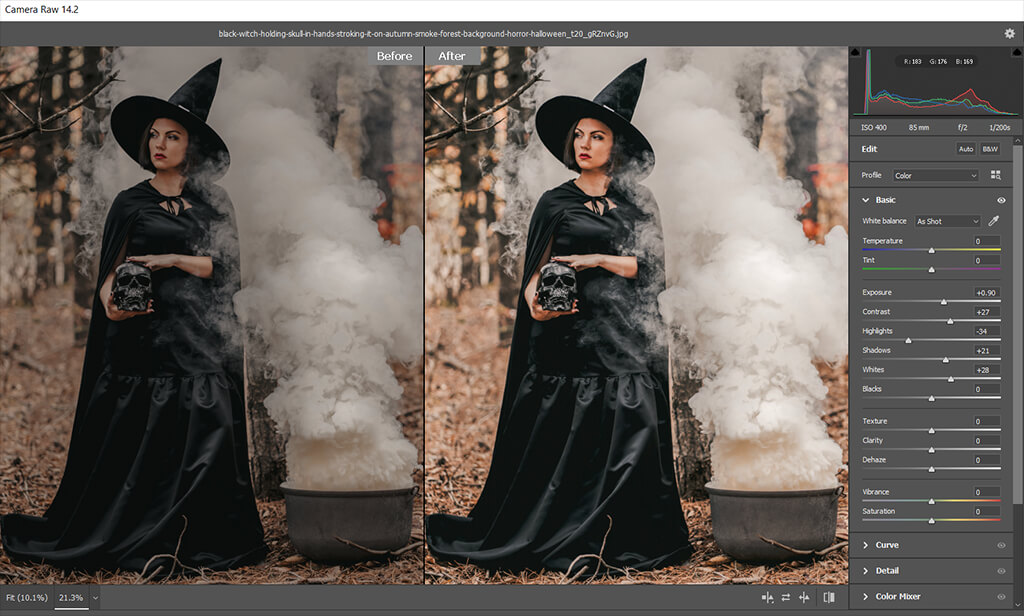Click the scroll up arrow of edit panel
The image size is (1024, 616).
[1017, 140]
